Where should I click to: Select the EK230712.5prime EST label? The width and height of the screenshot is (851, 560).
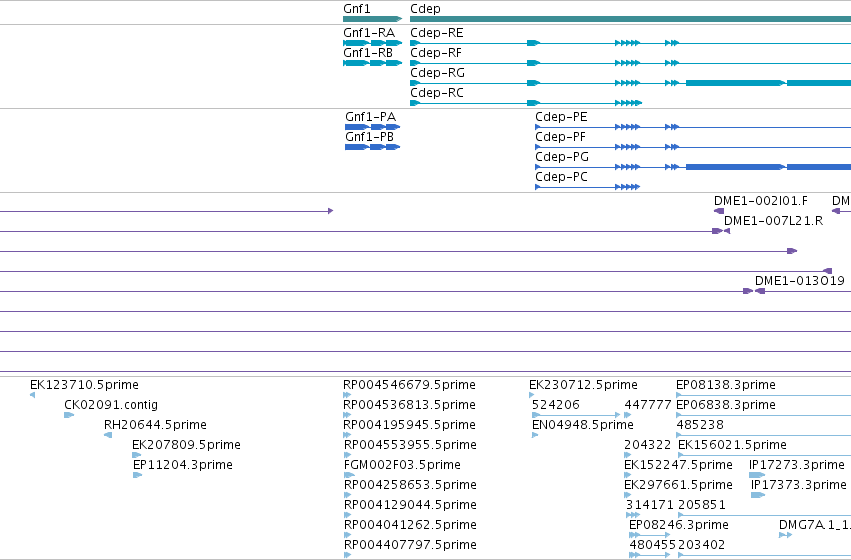pos(583,385)
